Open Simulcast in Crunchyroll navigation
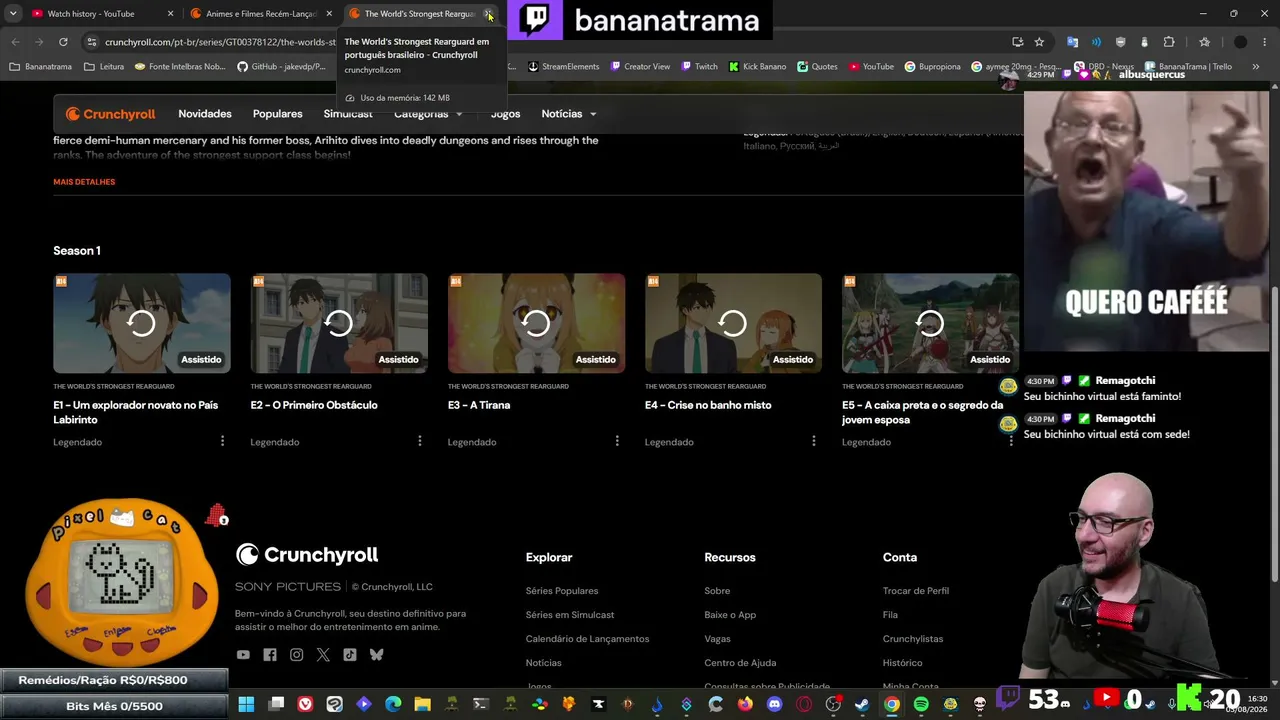This screenshot has width=1280, height=720. 348,114
